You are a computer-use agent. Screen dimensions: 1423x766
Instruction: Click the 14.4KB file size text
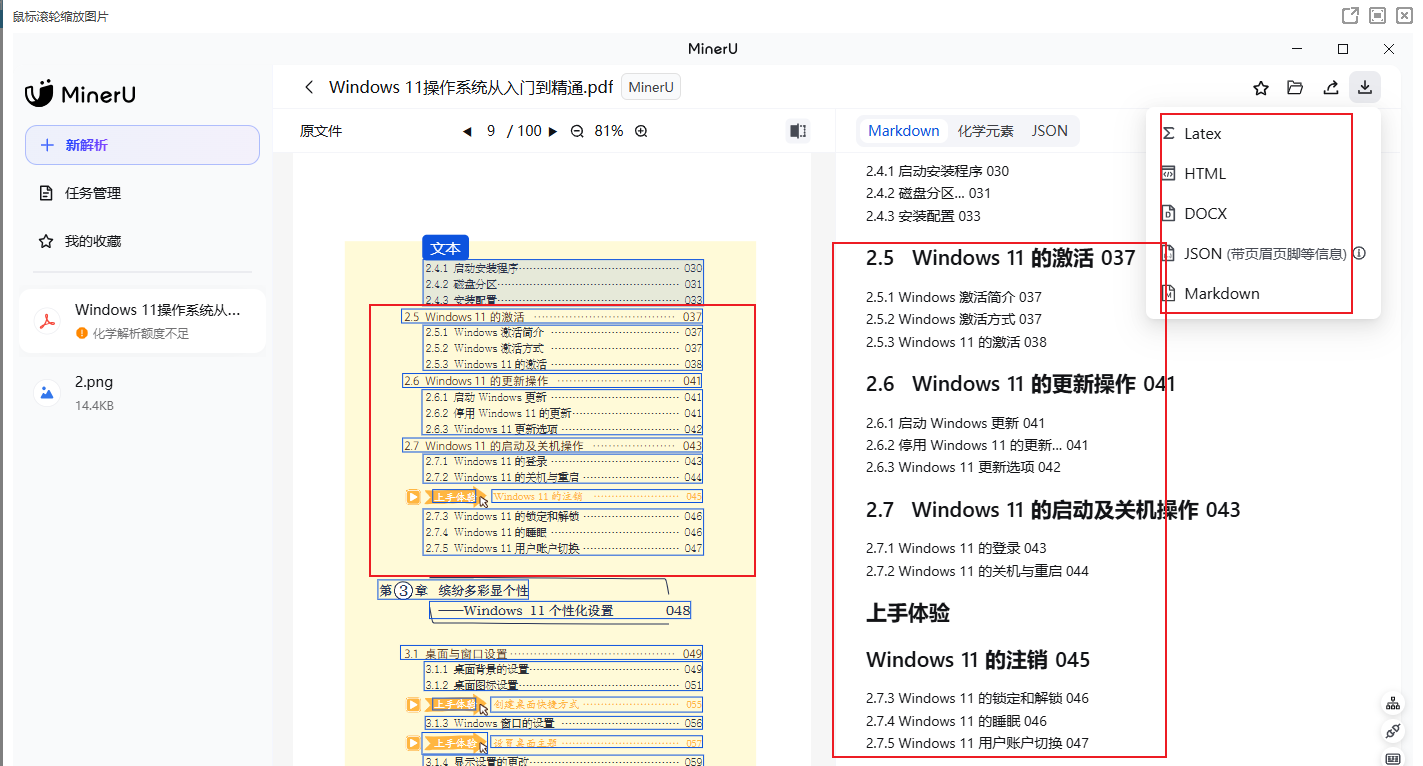[x=94, y=406]
